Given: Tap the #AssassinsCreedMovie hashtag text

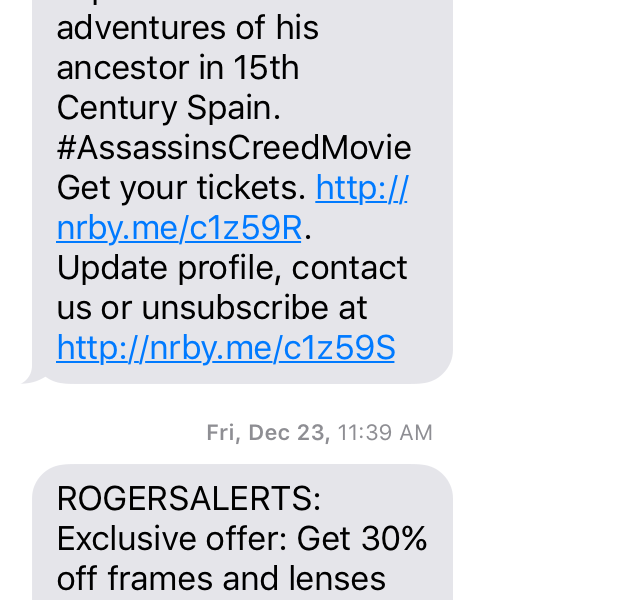Looking at the screenshot, I should pos(234,147).
